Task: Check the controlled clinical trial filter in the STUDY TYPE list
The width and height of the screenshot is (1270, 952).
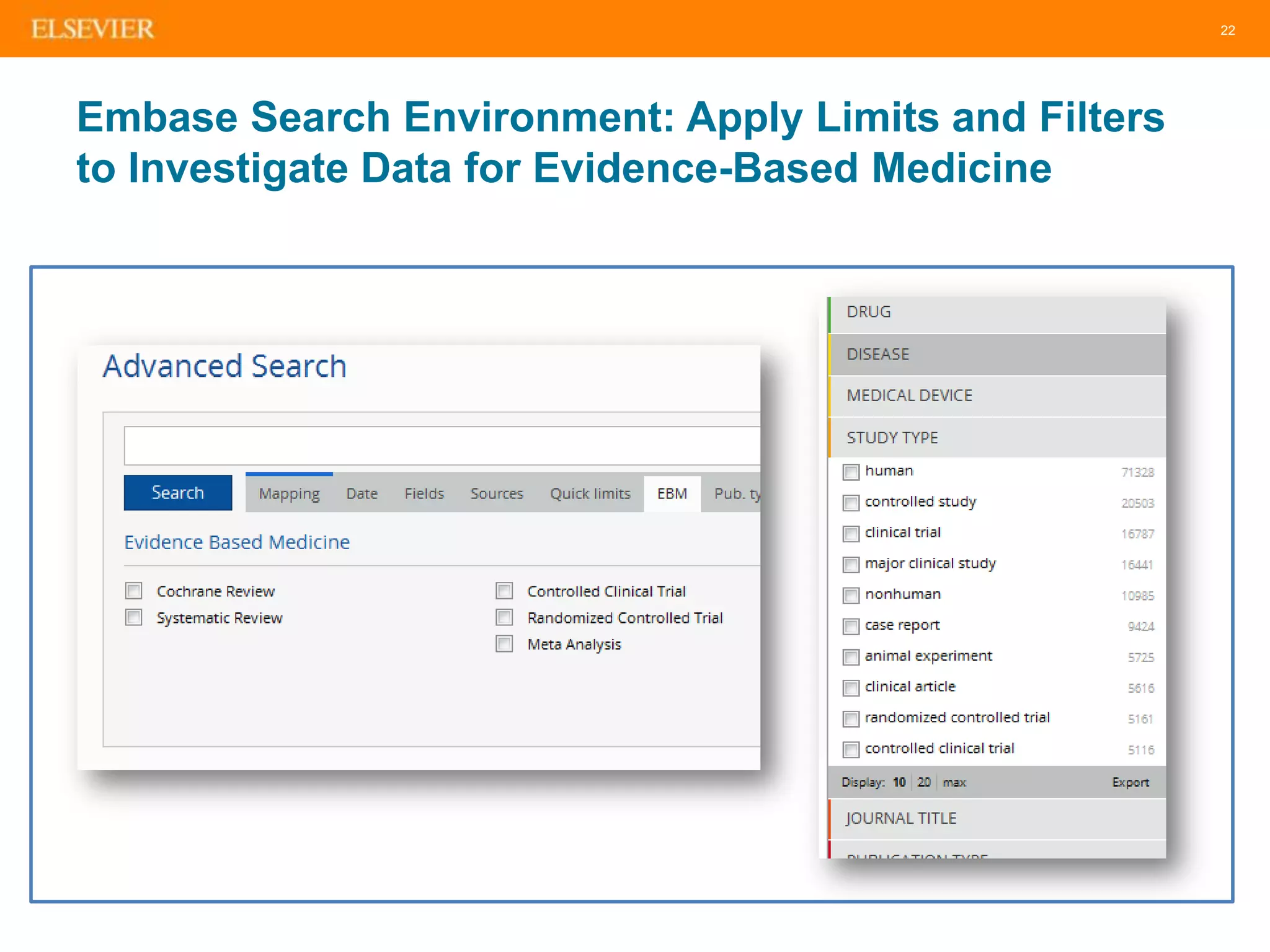Action: pyautogui.click(x=851, y=749)
